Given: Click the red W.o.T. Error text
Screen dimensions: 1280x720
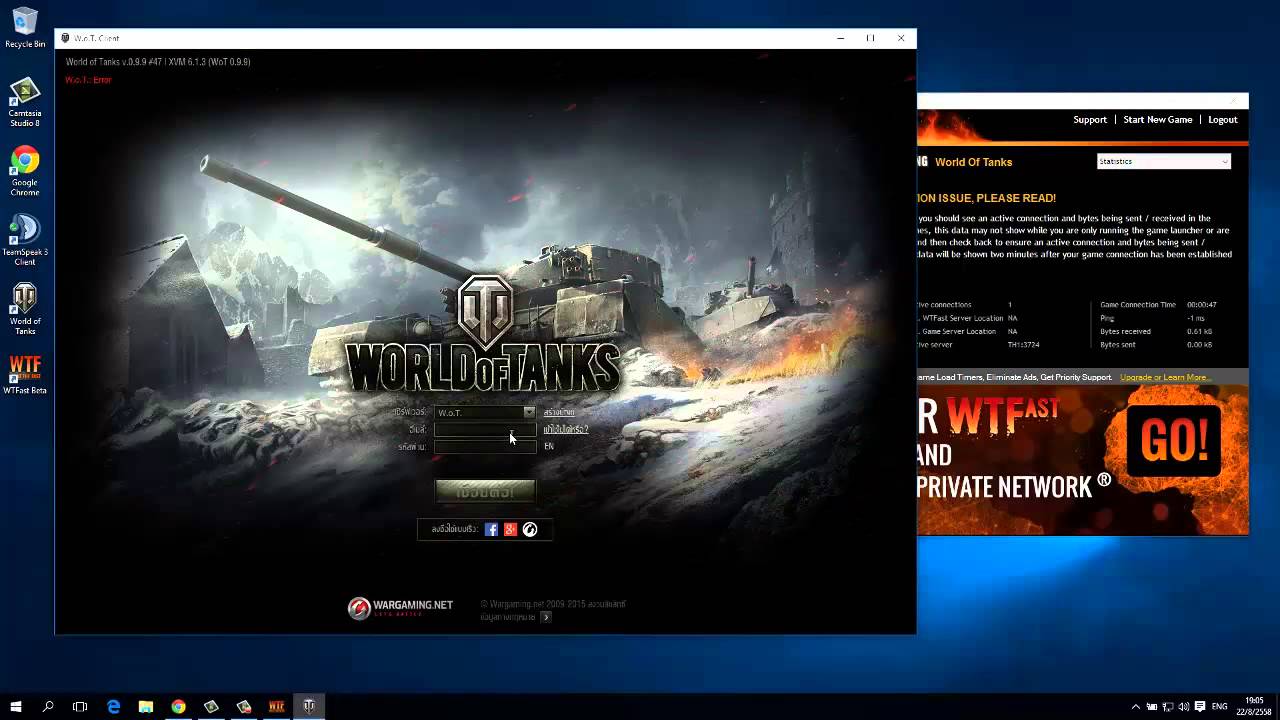Looking at the screenshot, I should tap(88, 80).
